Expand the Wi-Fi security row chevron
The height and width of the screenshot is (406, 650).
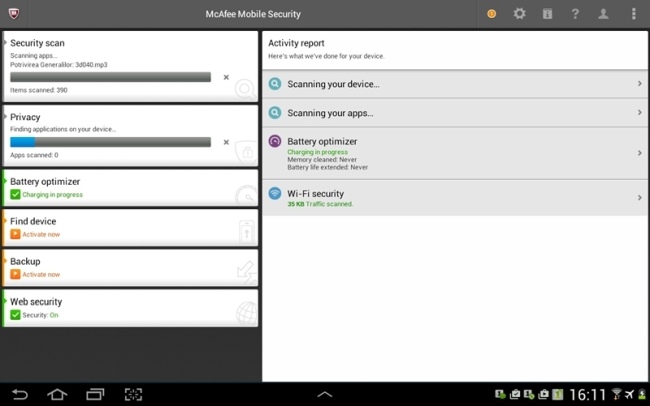pyautogui.click(x=640, y=198)
